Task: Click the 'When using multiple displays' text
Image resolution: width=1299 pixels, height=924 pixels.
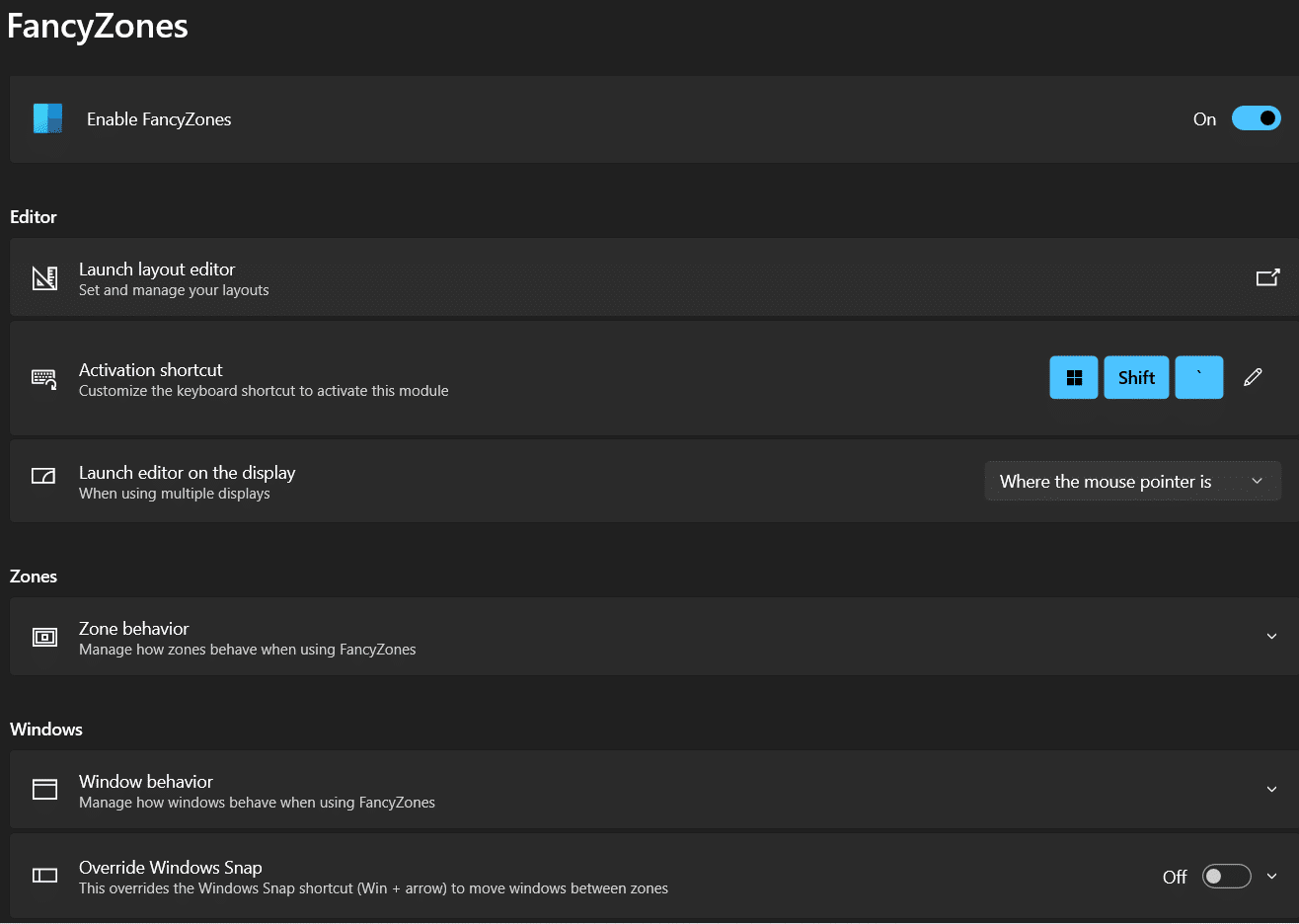Action: 175,494
